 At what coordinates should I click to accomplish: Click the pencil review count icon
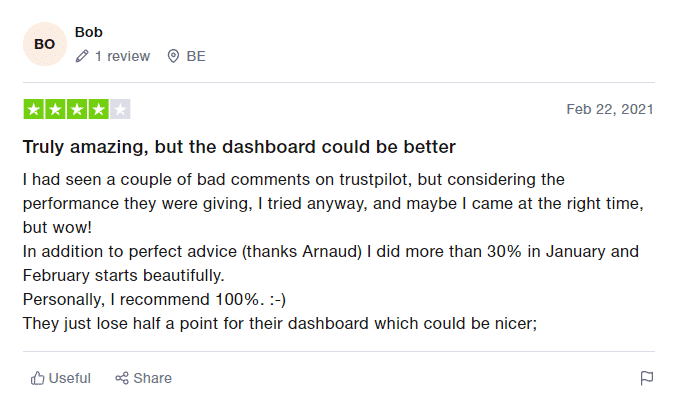click(82, 56)
